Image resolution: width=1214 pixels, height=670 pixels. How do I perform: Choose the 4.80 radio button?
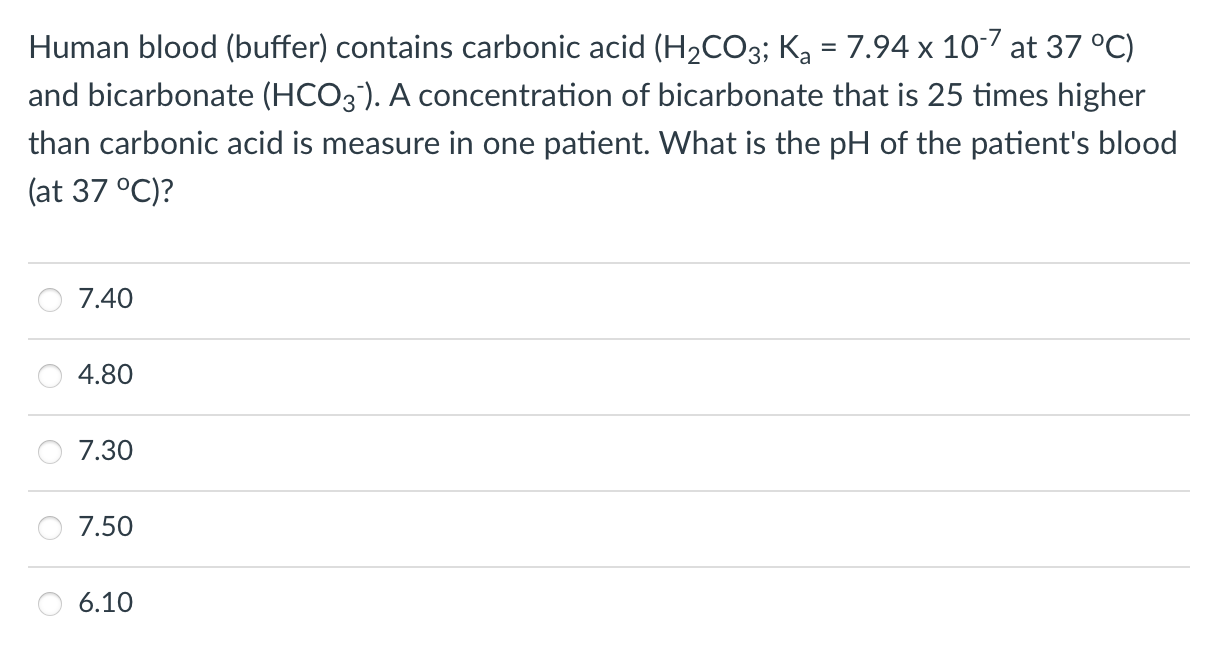[x=51, y=376]
